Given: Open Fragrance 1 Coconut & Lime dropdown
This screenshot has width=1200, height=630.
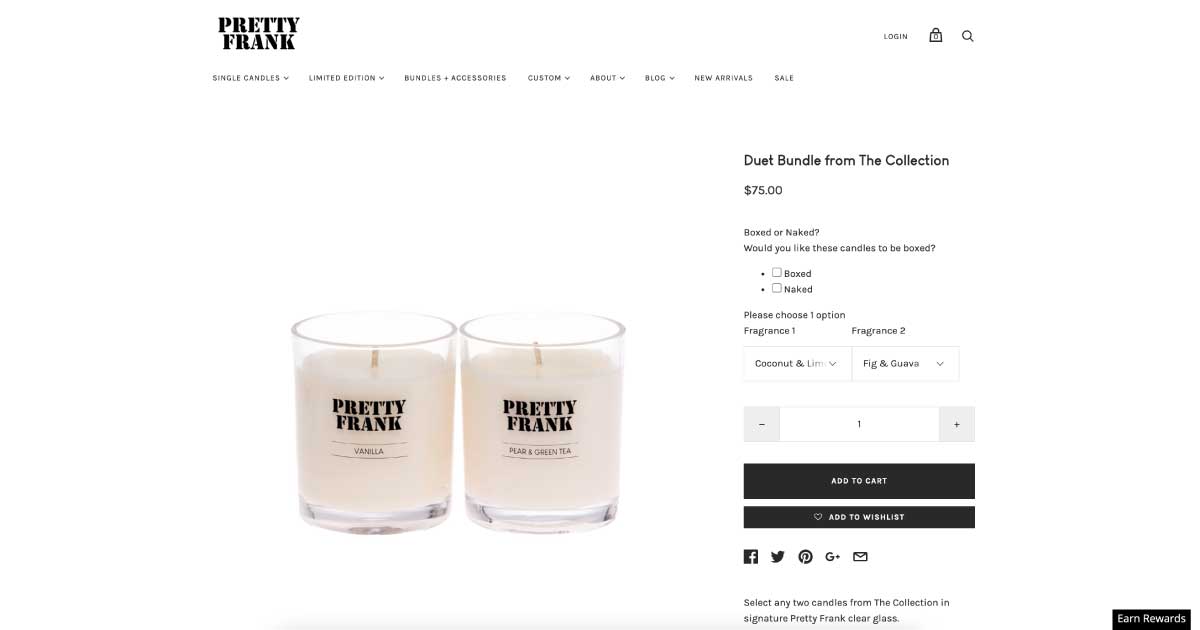Looking at the screenshot, I should tap(797, 363).
